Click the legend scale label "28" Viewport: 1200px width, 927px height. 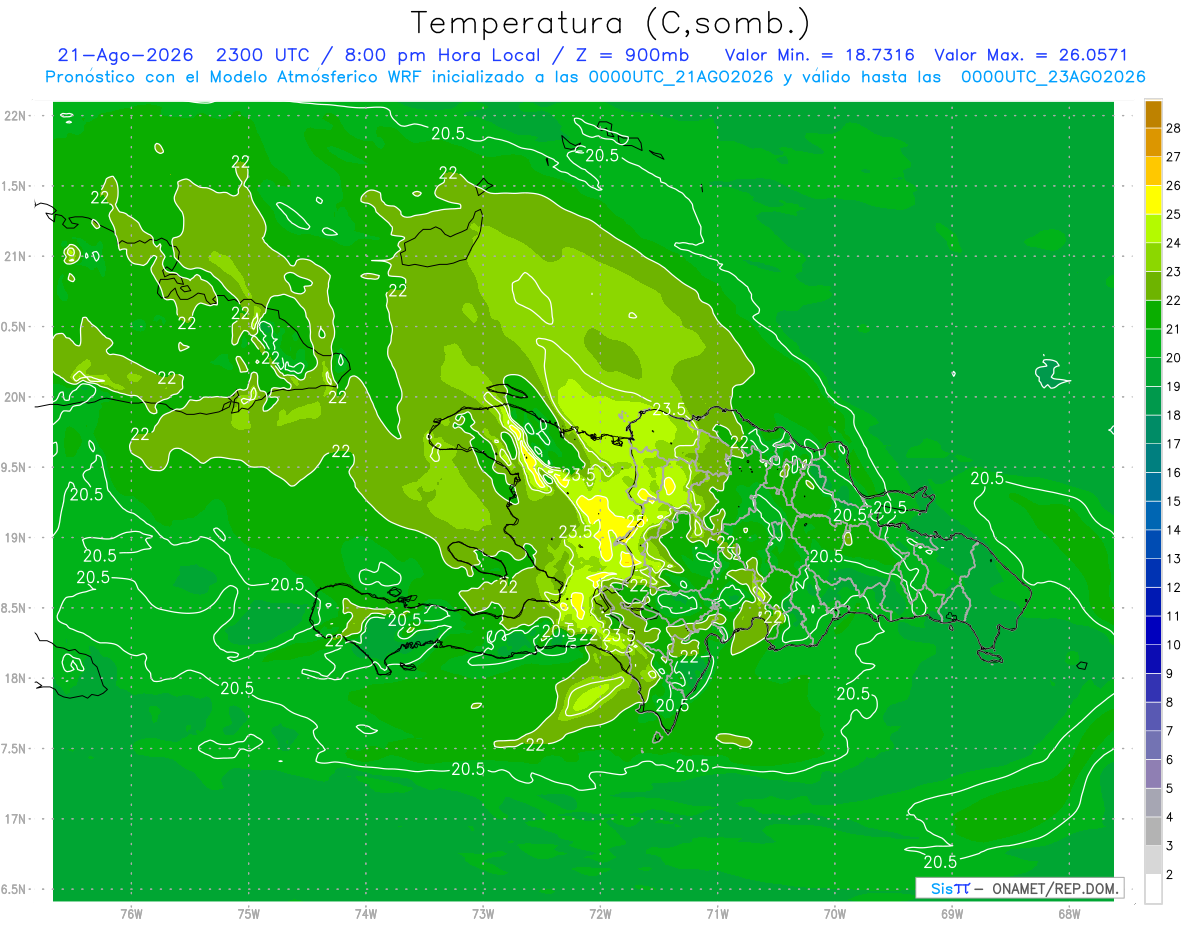coord(1174,128)
